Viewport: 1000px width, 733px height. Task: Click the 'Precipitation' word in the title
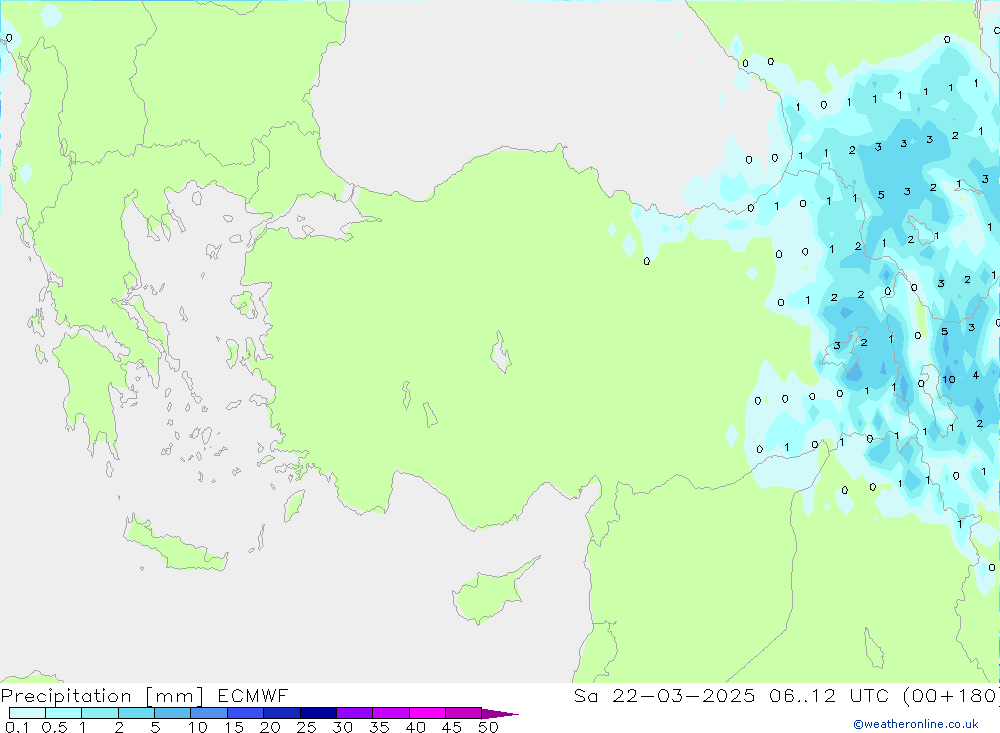[66, 695]
